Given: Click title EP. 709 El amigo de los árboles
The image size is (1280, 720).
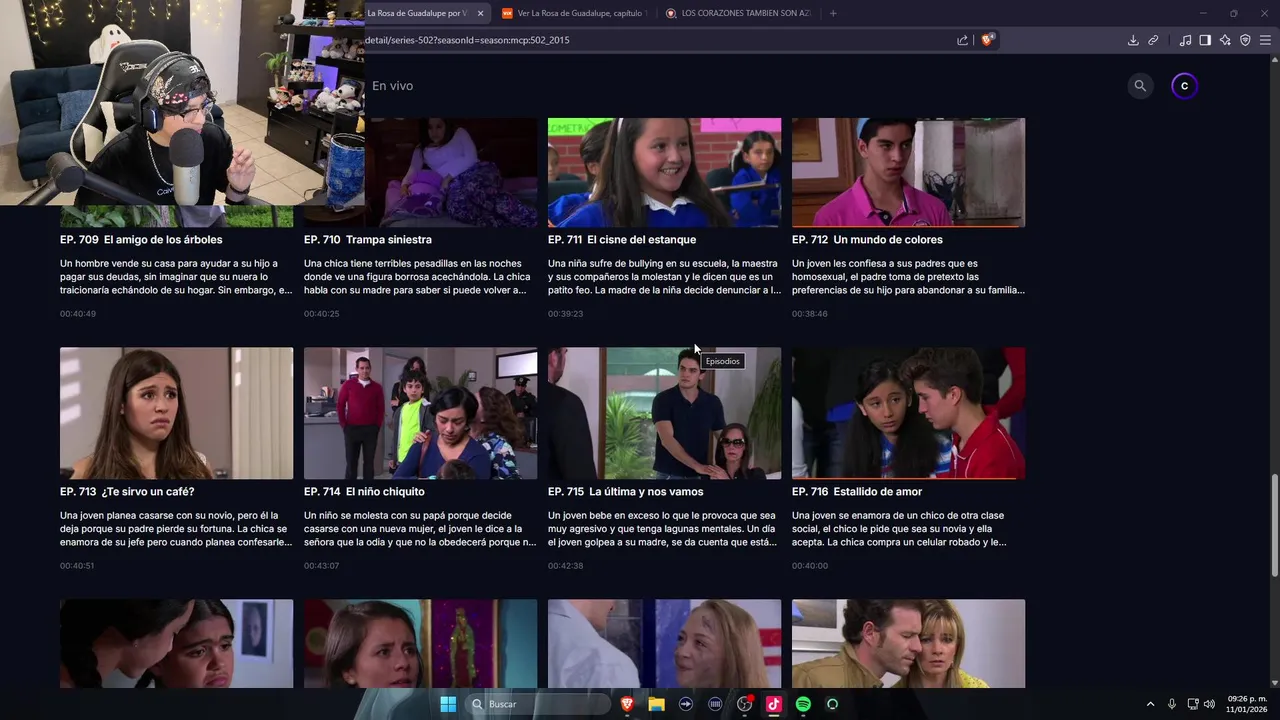Looking at the screenshot, I should click(x=141, y=240).
